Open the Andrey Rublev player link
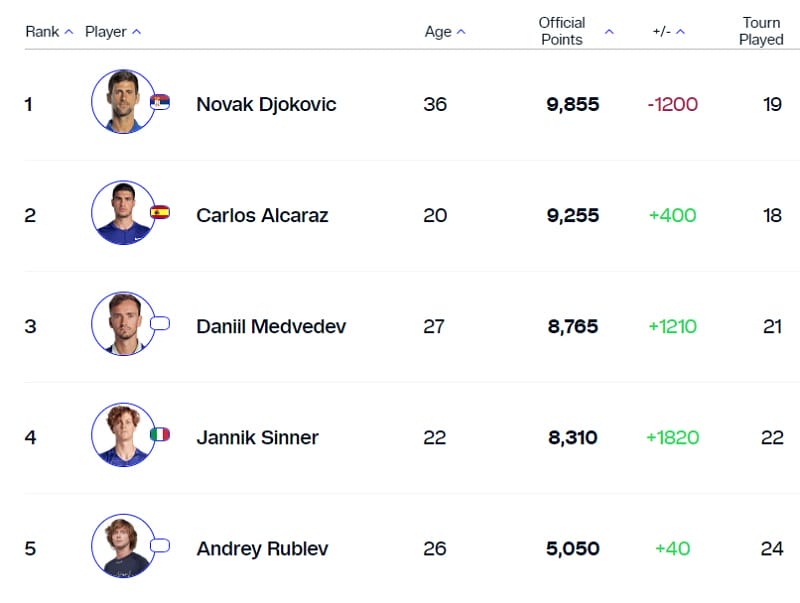 click(x=262, y=548)
